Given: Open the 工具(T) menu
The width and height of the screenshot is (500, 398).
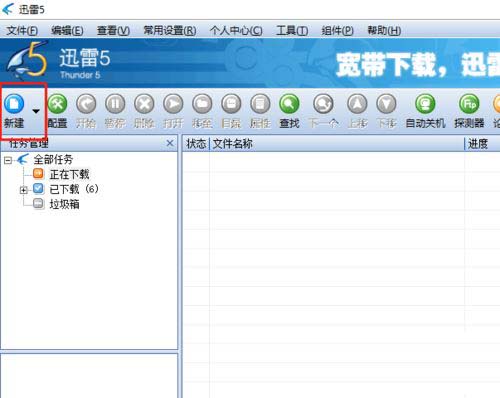Looking at the screenshot, I should click(292, 31).
